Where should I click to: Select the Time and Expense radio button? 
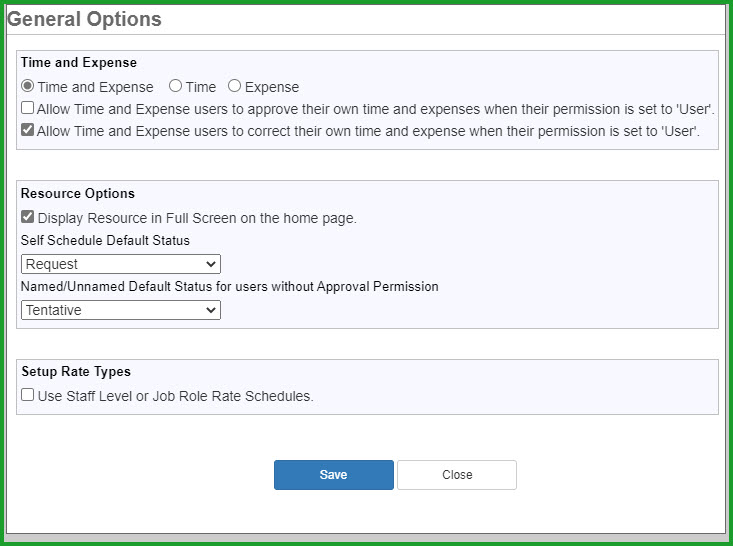point(28,86)
